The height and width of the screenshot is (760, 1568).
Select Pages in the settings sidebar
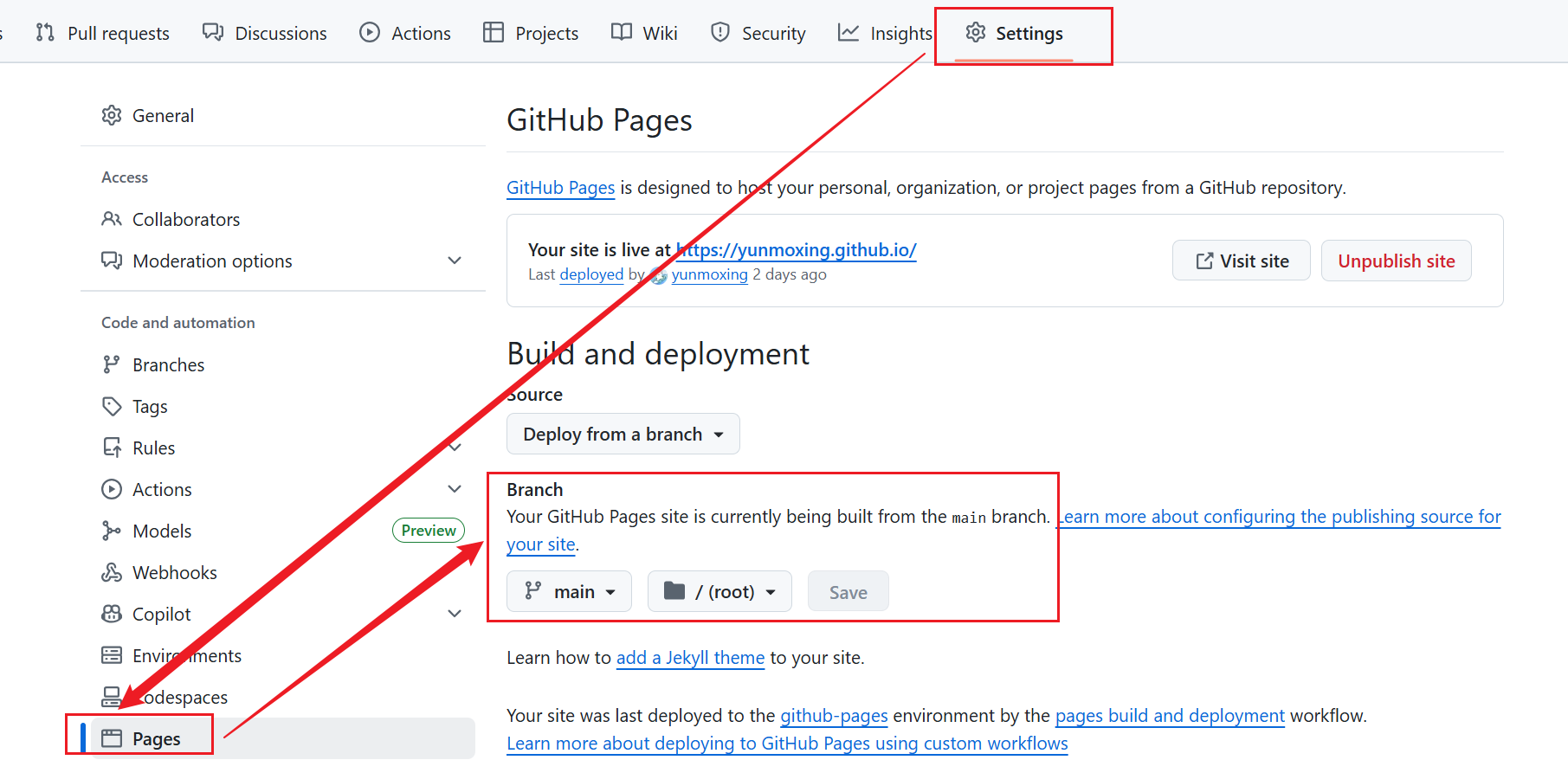156,738
